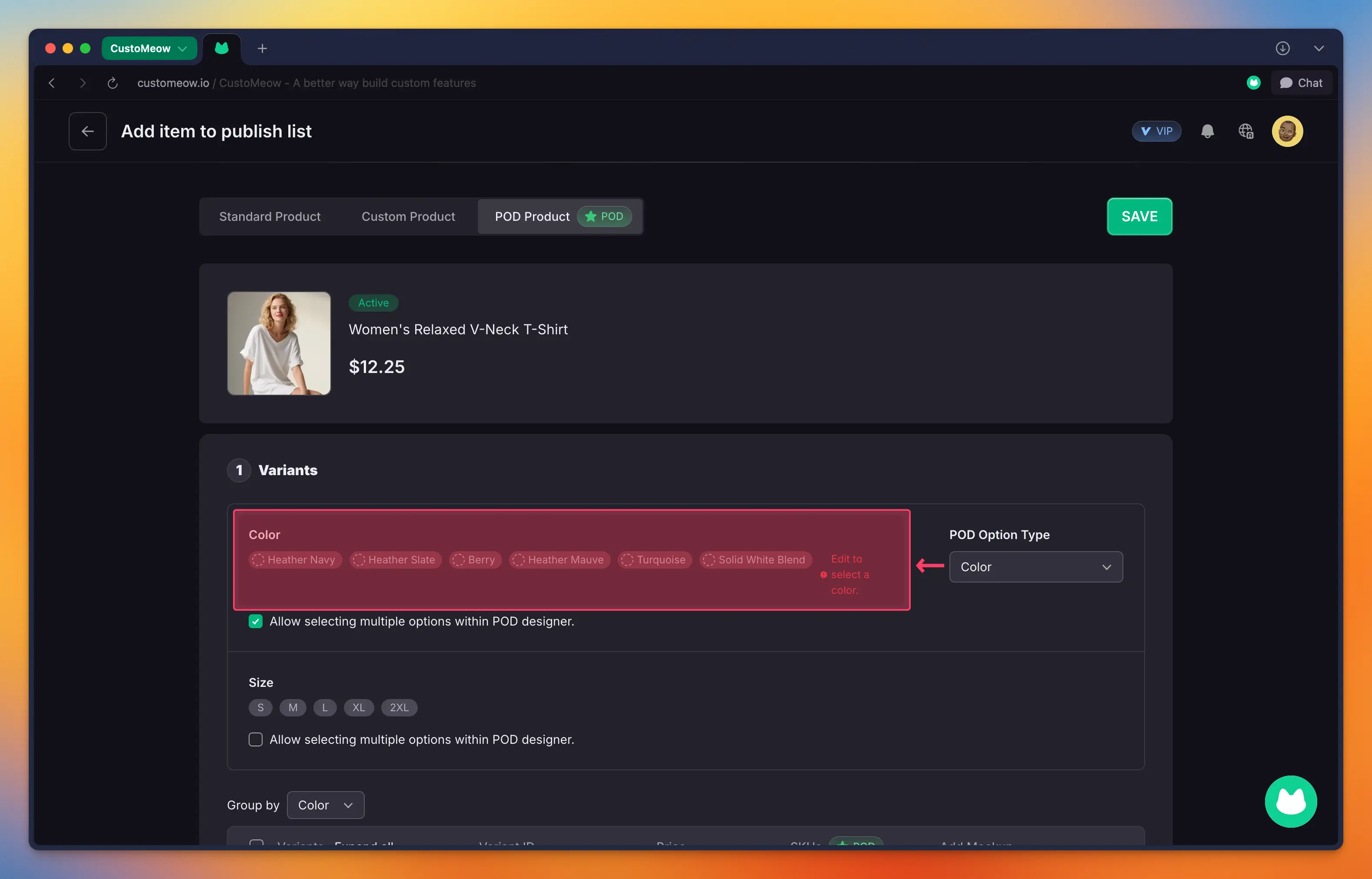Switch to the Custom Product tab

pyautogui.click(x=408, y=217)
